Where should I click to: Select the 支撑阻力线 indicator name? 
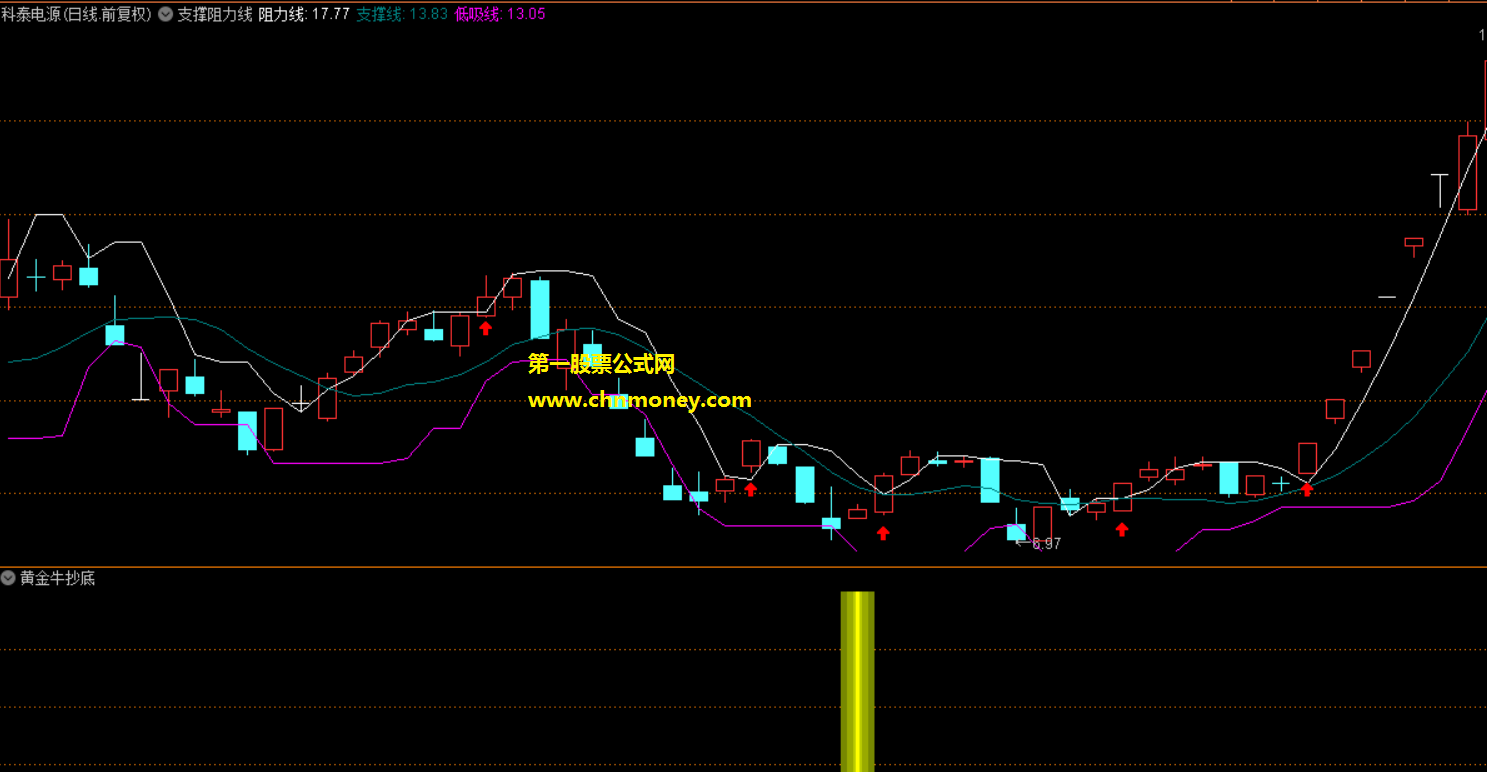pos(215,14)
